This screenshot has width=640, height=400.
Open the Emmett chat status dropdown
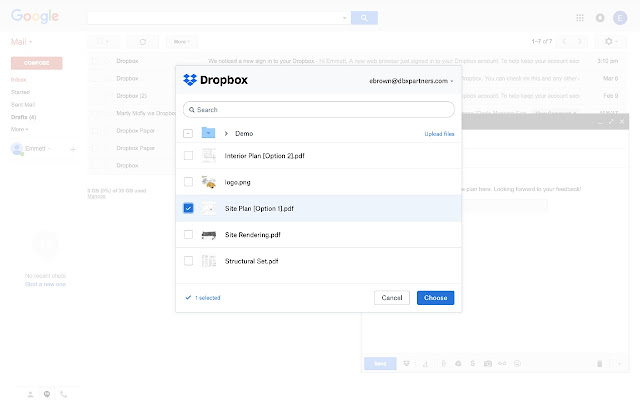(x=38, y=149)
